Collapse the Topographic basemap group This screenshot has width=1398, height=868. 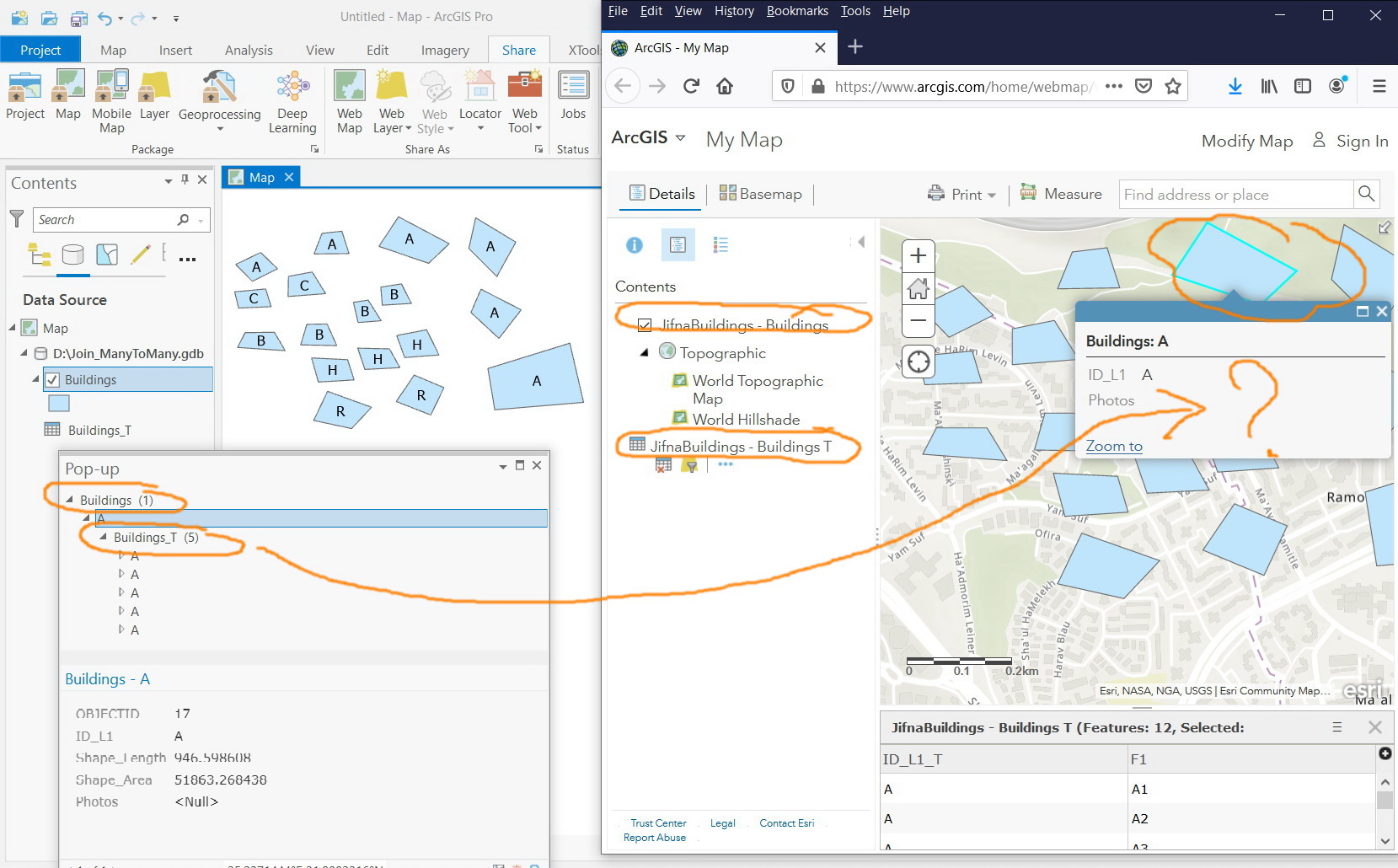pyautogui.click(x=644, y=353)
